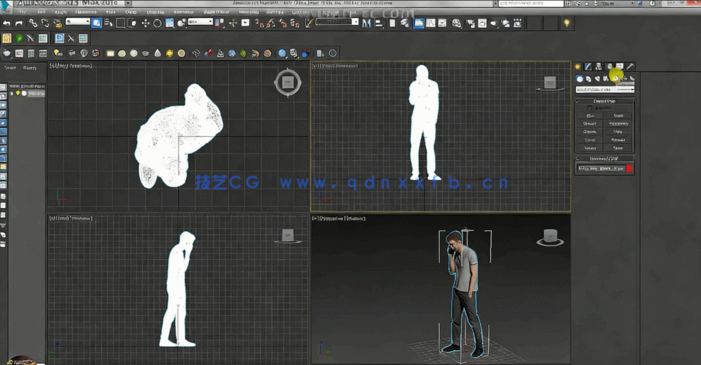Switch to the Display command panel tab
Image resolution: width=701 pixels, height=365 pixels.
point(620,66)
